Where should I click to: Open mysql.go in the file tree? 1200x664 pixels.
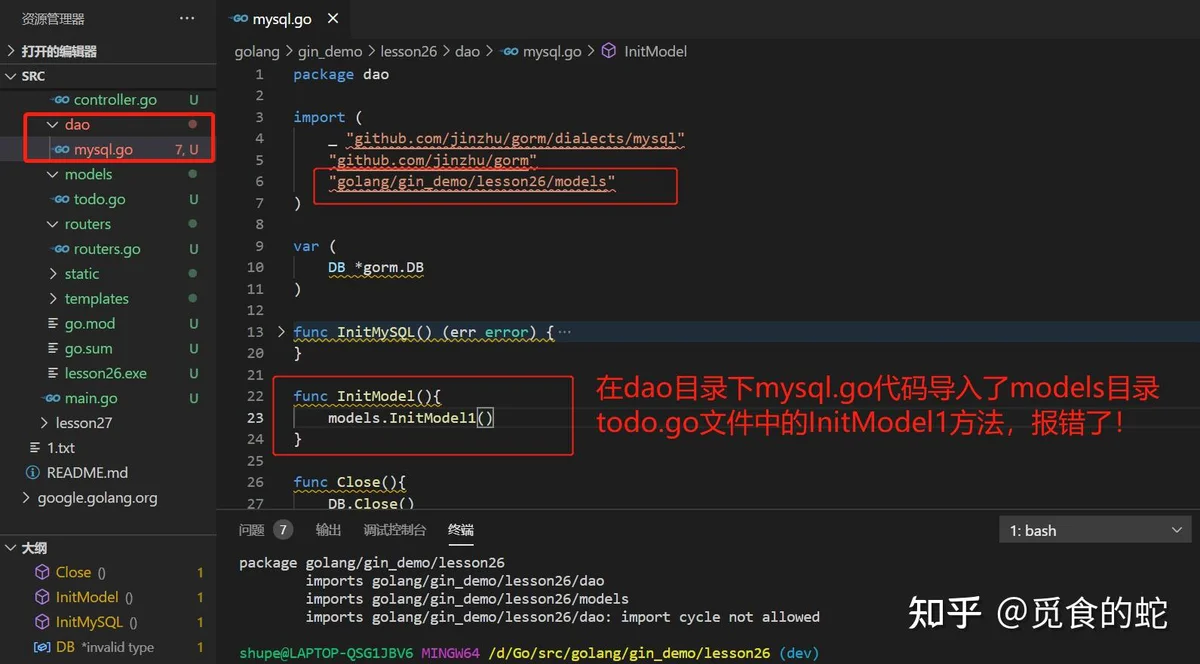click(103, 150)
